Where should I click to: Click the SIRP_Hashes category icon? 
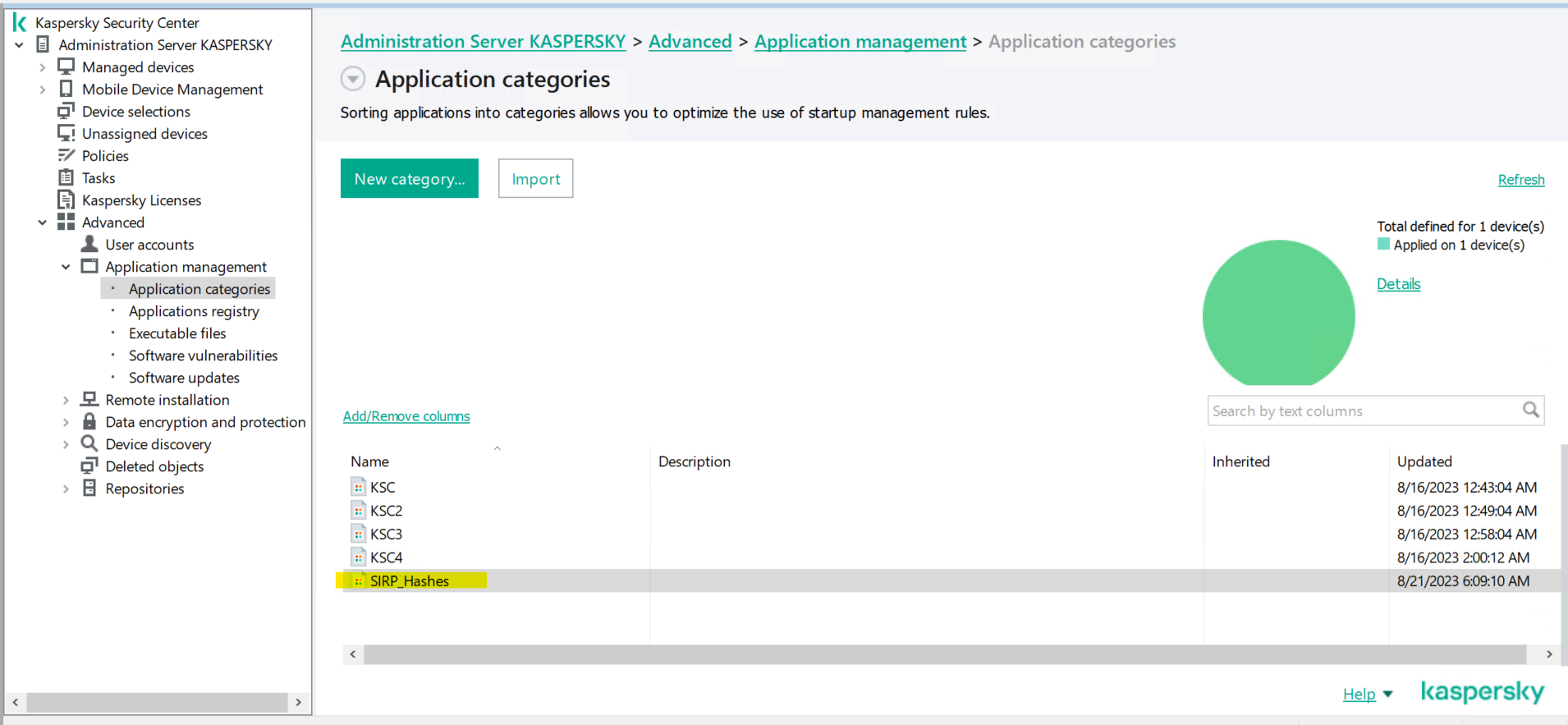[358, 580]
